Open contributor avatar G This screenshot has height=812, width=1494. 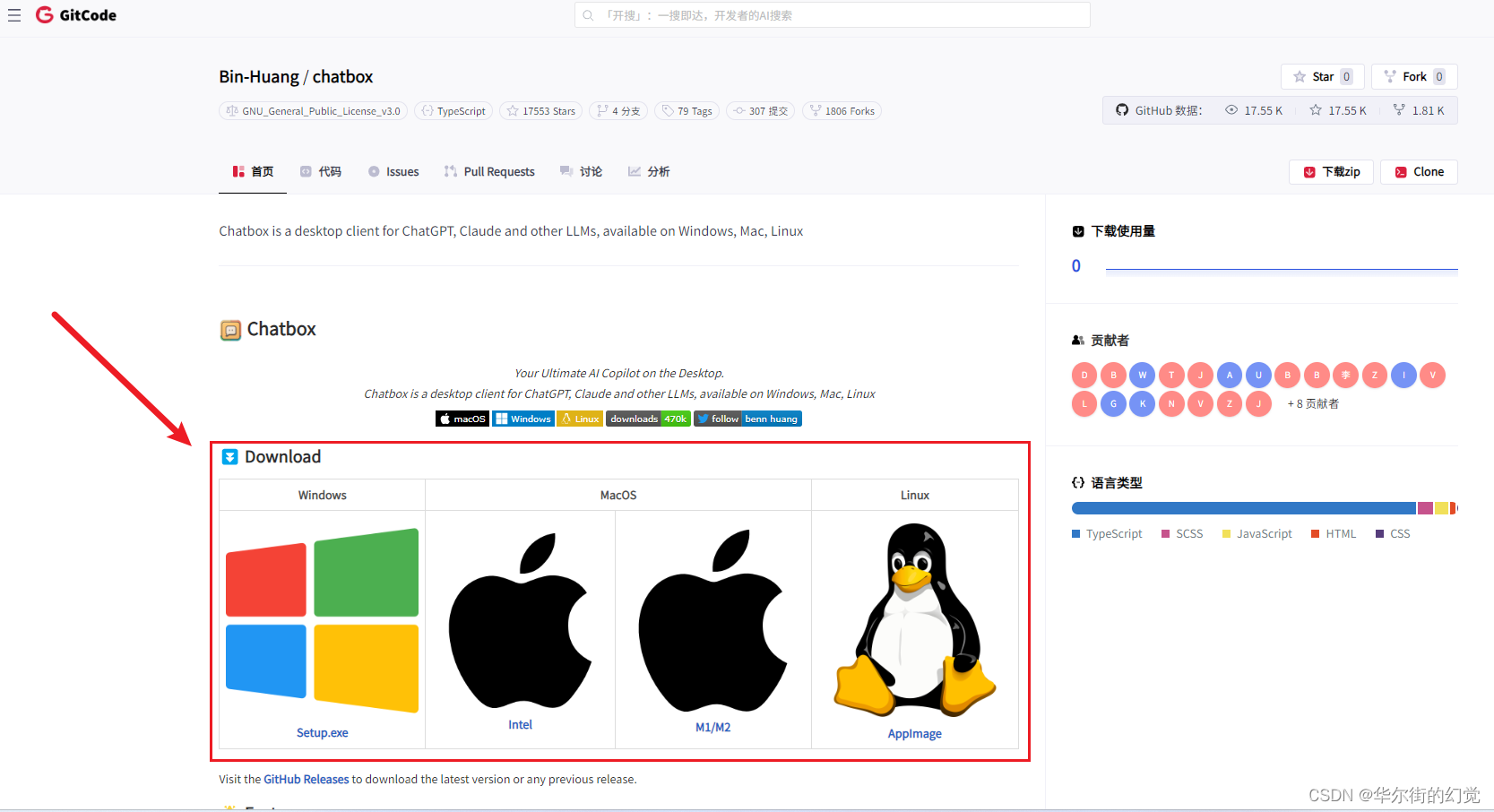[1113, 403]
